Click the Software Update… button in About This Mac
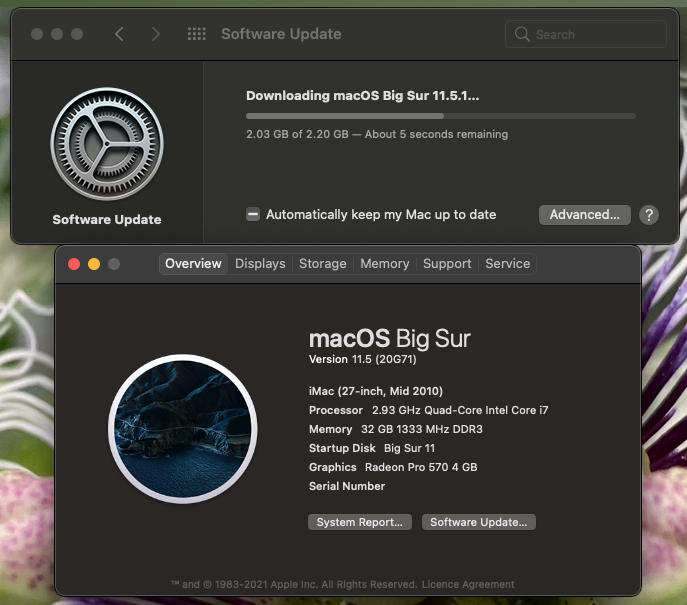The height and width of the screenshot is (605, 687). pyautogui.click(x=478, y=522)
